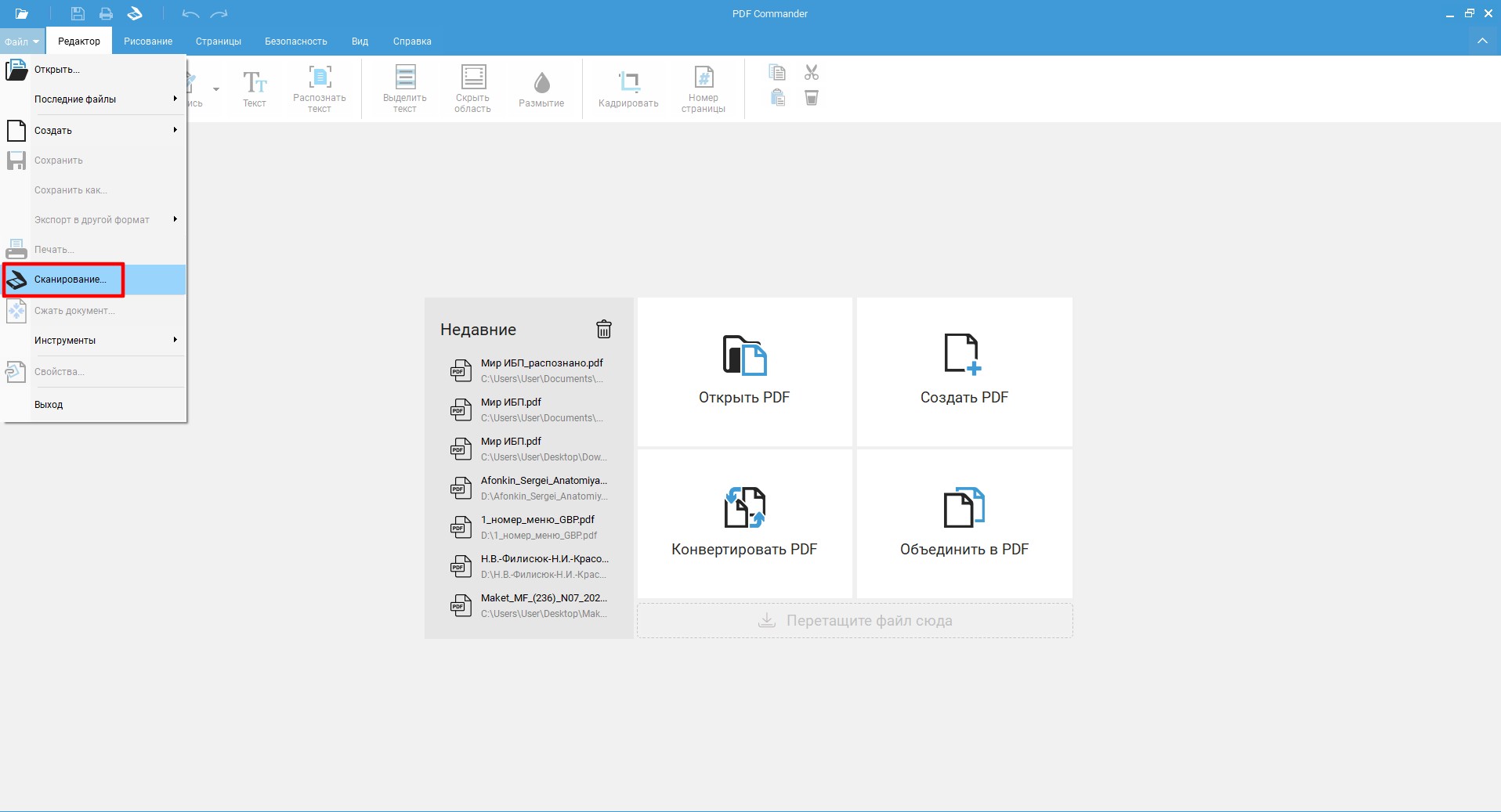Expand the Создать submenu
The width and height of the screenshot is (1501, 812).
point(108,131)
